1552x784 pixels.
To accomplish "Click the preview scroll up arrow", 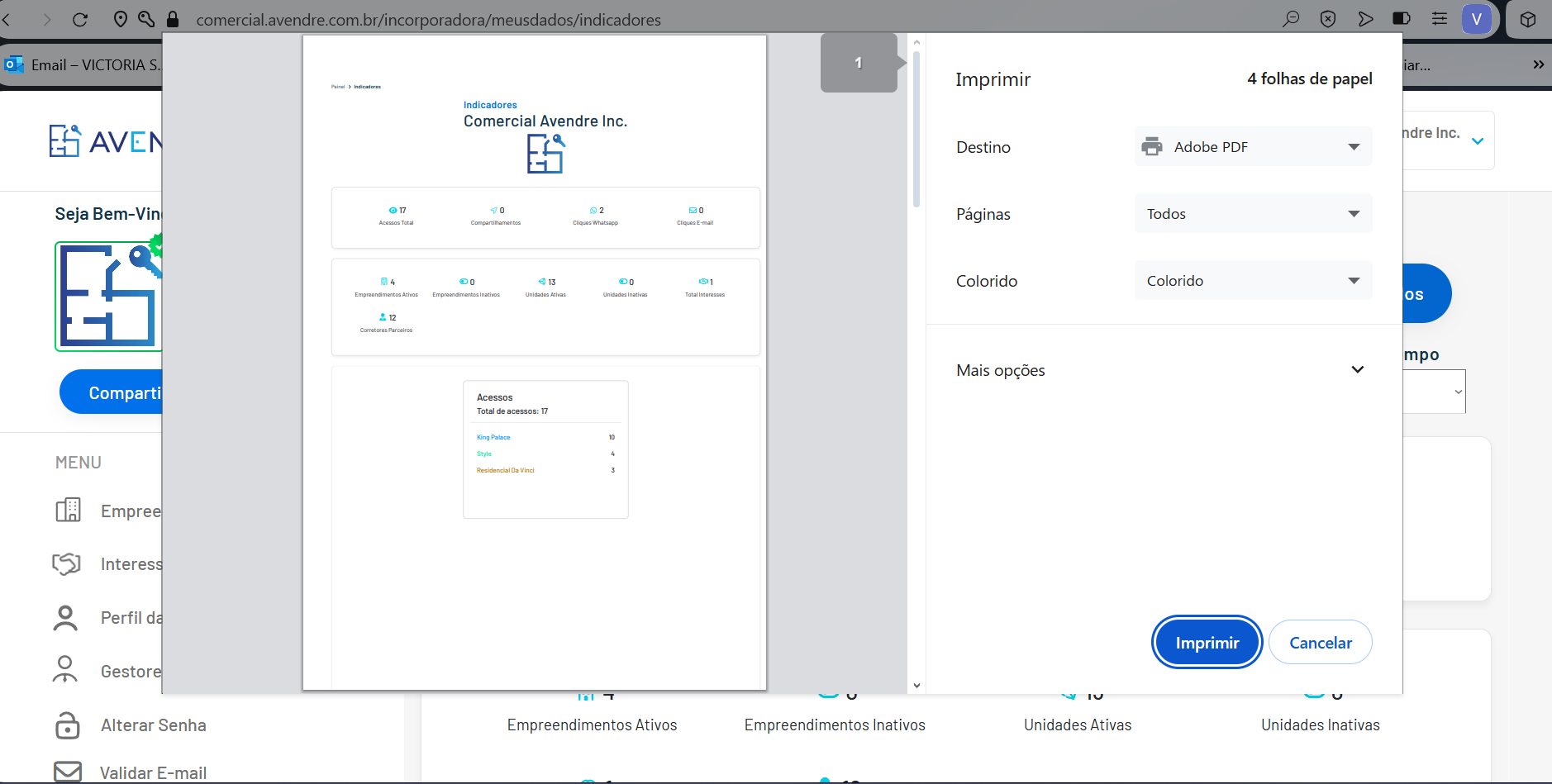I will click(x=916, y=40).
